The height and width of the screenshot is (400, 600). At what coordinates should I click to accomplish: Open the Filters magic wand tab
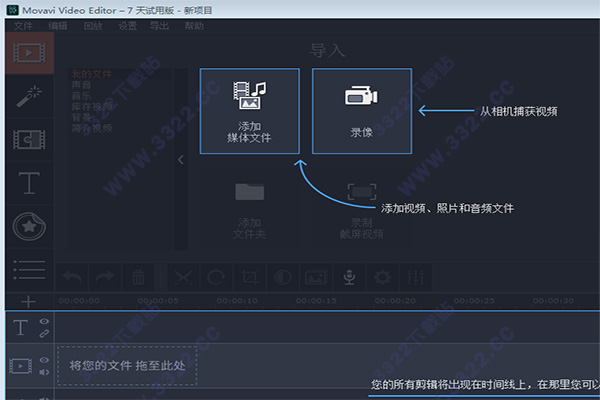(x=29, y=96)
